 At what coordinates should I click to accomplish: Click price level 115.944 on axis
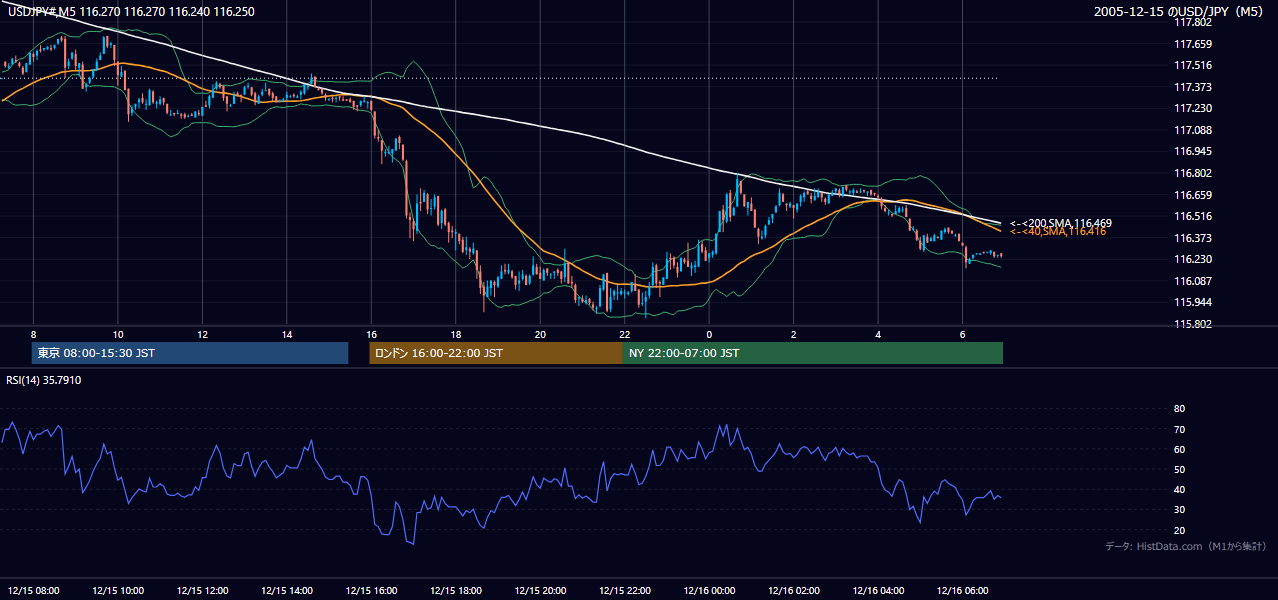(1192, 302)
